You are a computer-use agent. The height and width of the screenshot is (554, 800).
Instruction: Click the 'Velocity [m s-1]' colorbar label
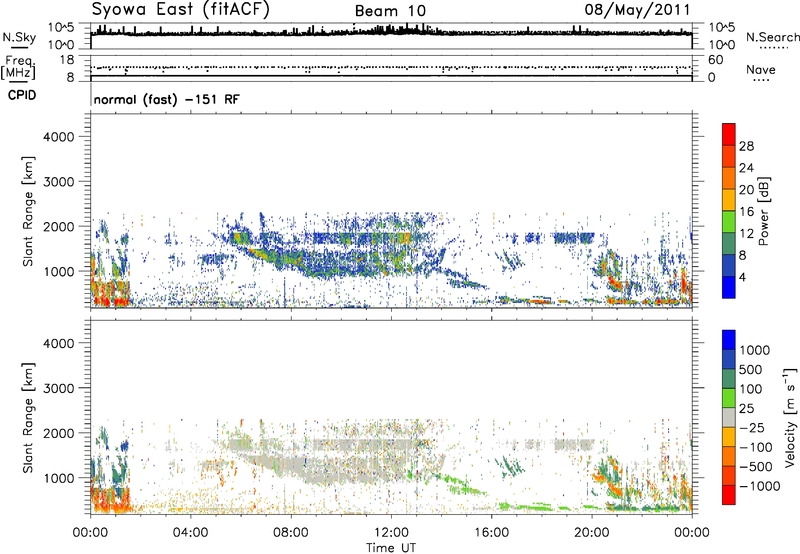(790, 417)
